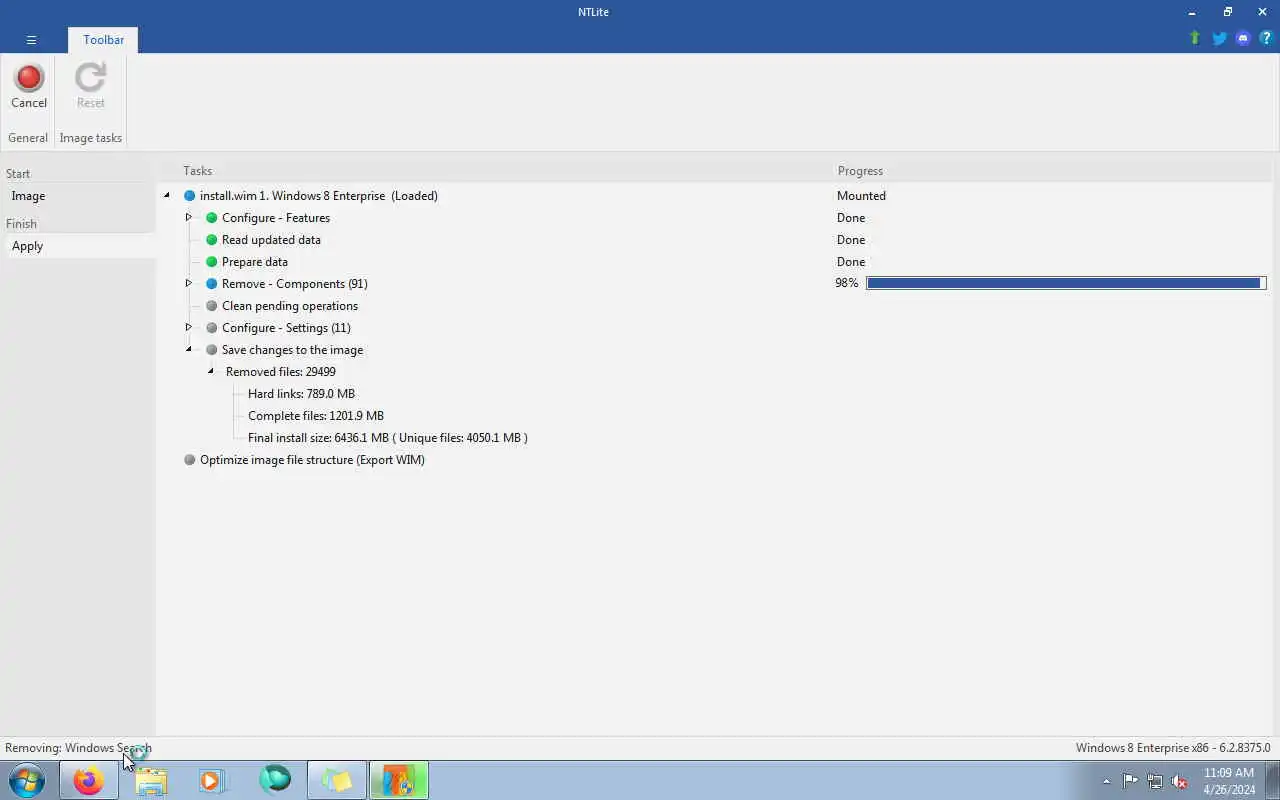Collapse the Removed files: 29499 node
This screenshot has height=800, width=1280.
pyautogui.click(x=210, y=372)
